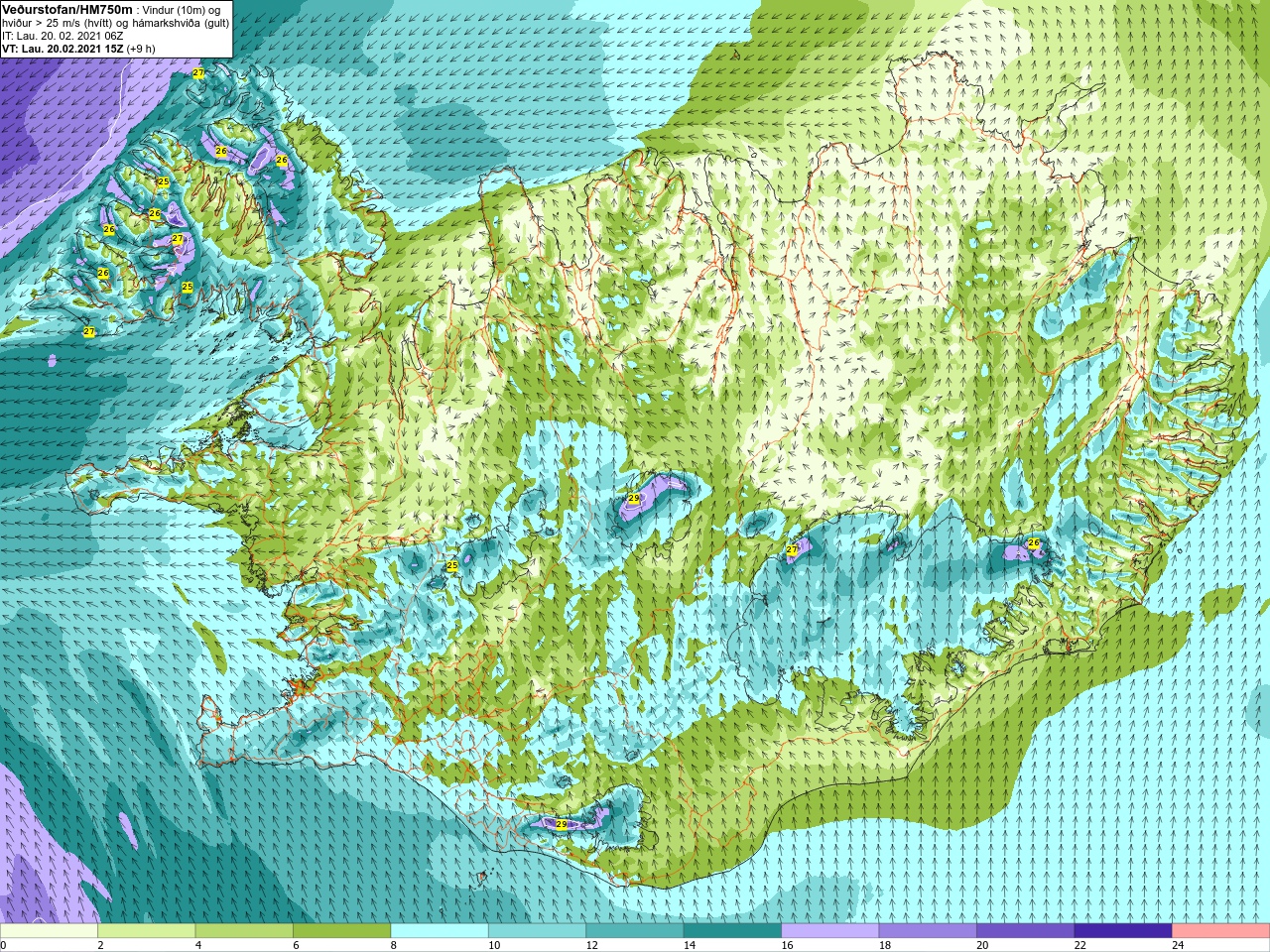Pick the aqua 10–12 m/s color bar segment

point(538,931)
